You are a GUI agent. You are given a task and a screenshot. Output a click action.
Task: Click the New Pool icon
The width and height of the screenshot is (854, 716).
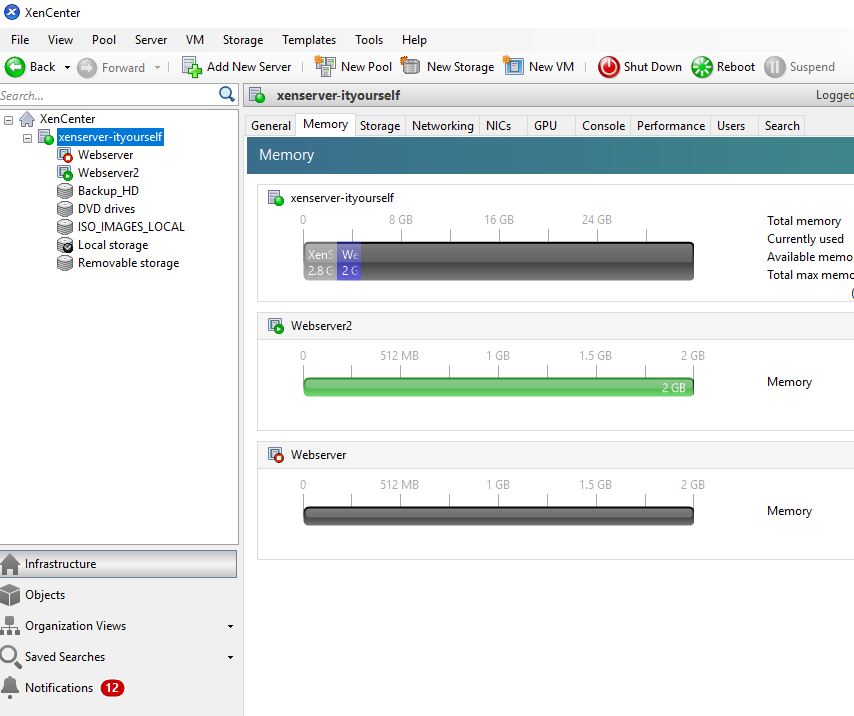(x=325, y=66)
